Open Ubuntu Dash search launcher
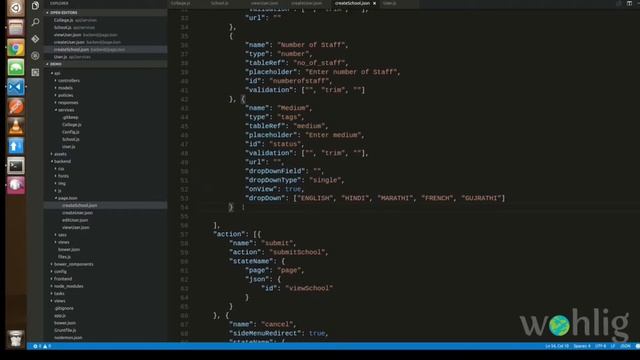This screenshot has width=640, height=360. [16, 8]
